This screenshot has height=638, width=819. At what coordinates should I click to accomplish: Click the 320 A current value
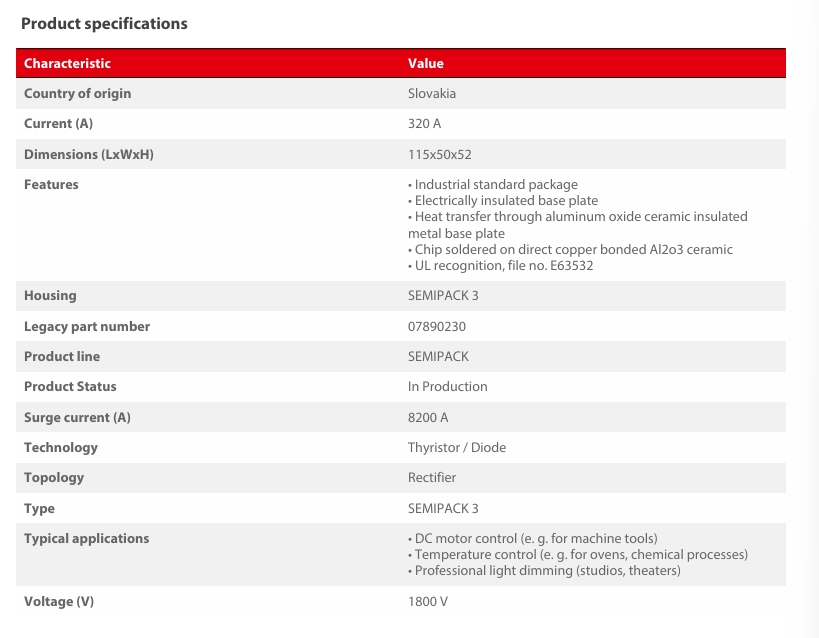click(424, 123)
